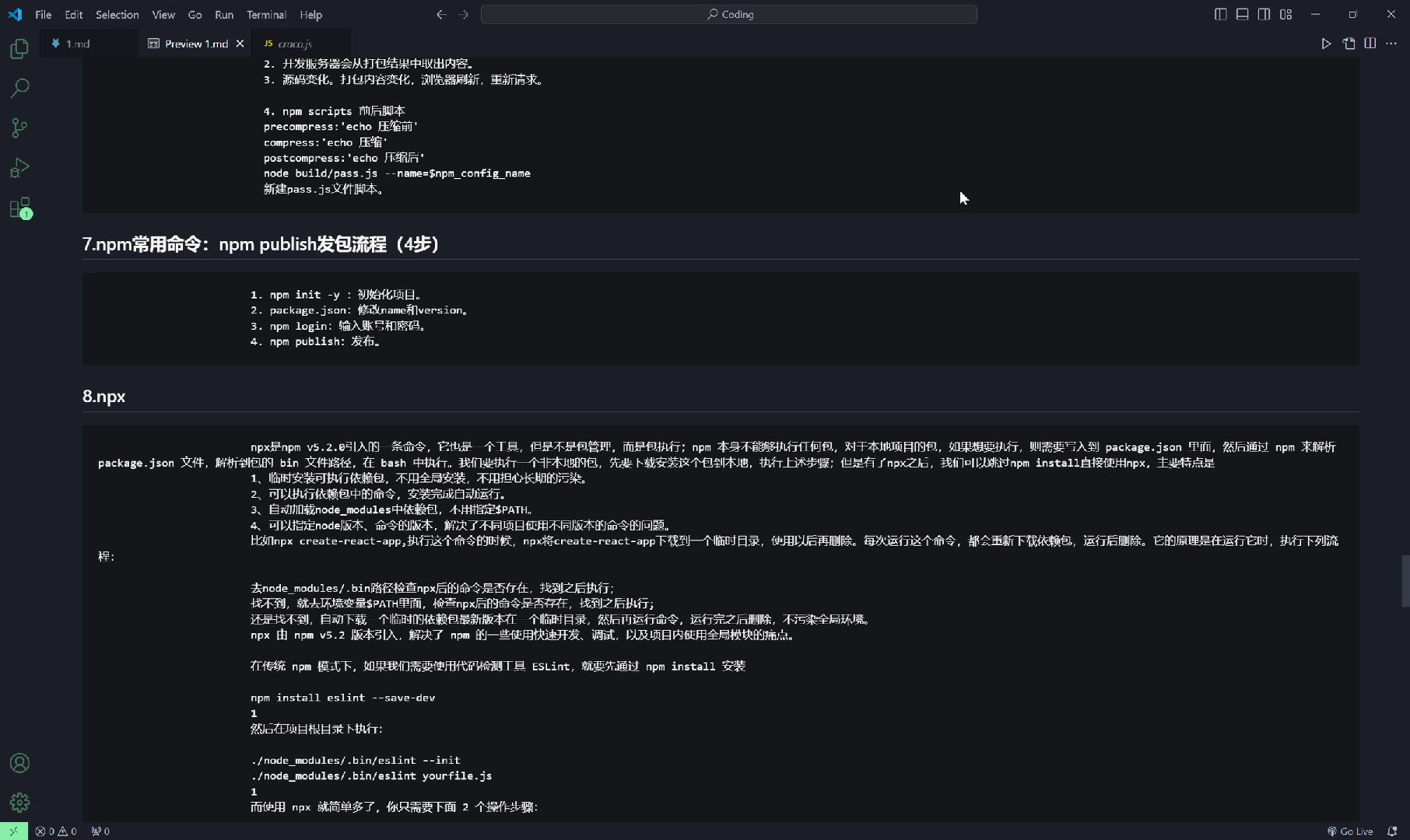Viewport: 1410px width, 840px height.
Task: Open the Accounts menu
Action: coord(19,763)
